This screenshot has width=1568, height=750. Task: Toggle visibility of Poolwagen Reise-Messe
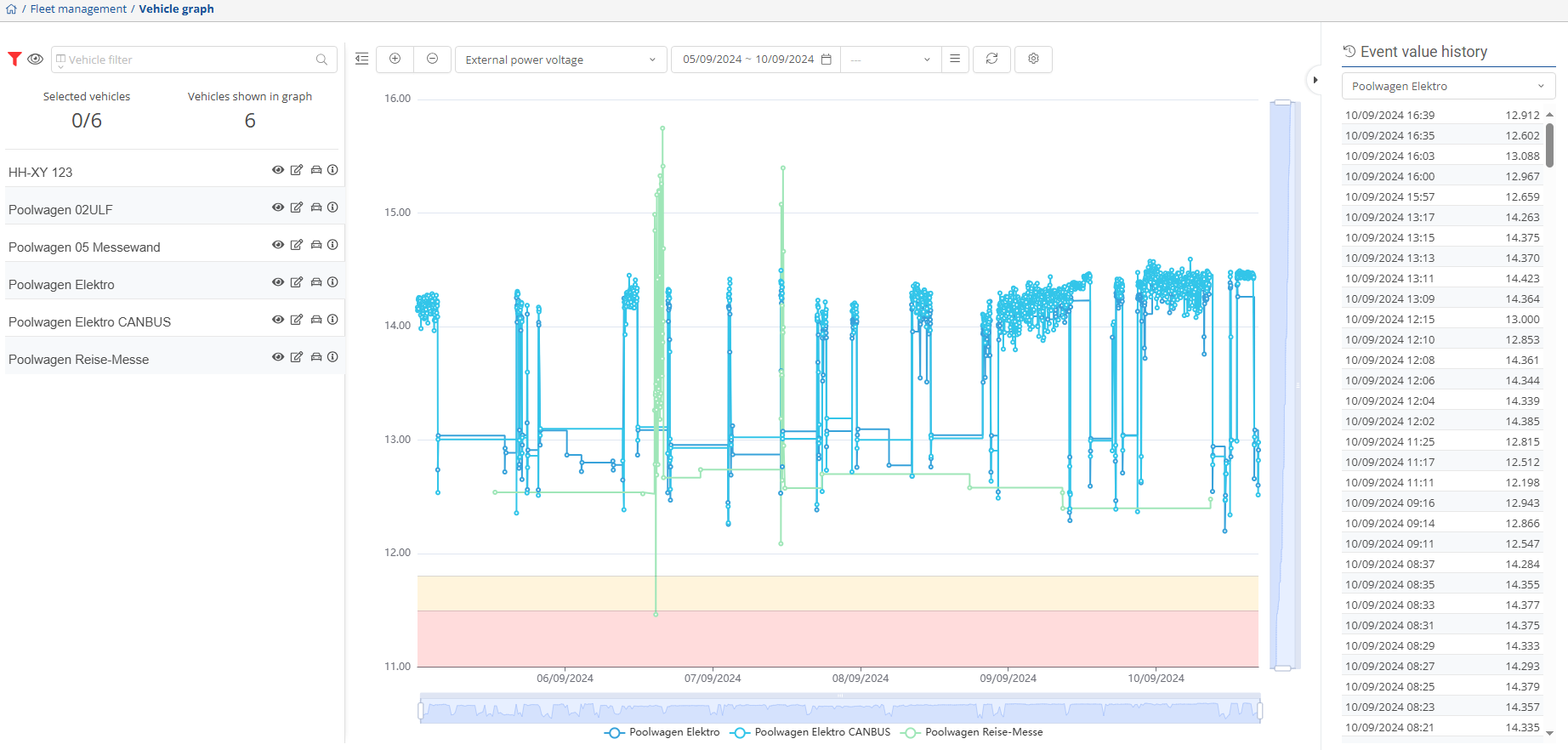coord(278,357)
